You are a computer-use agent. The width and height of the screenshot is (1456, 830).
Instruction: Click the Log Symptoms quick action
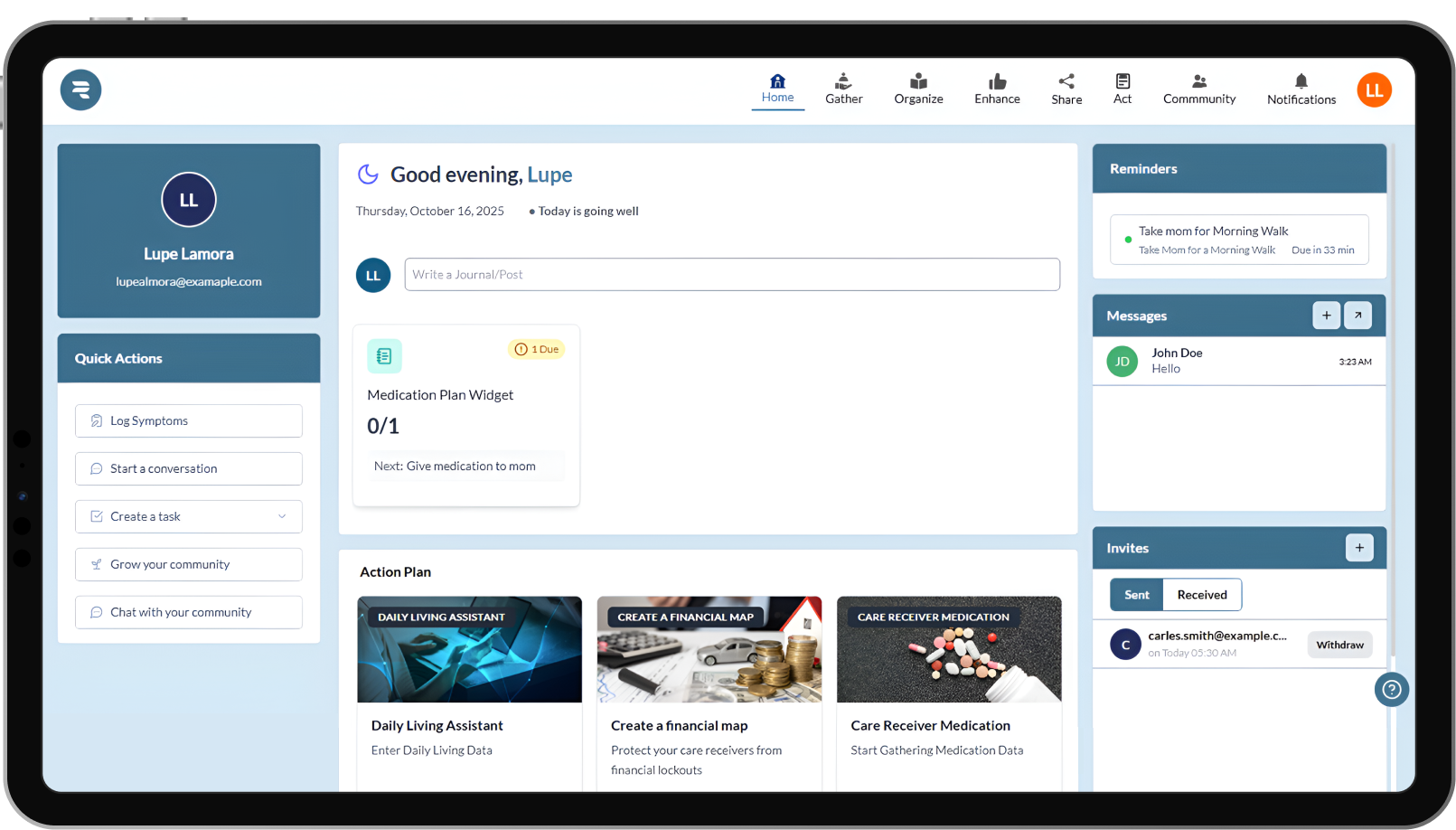[188, 420]
